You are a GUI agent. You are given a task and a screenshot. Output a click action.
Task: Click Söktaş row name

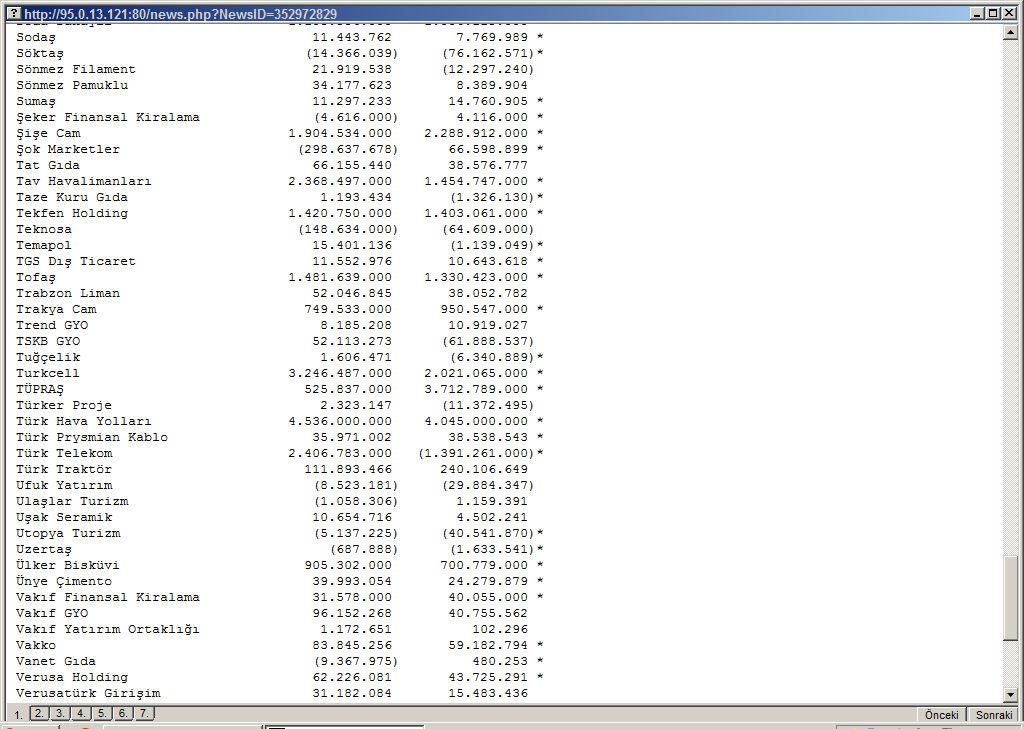(40, 53)
